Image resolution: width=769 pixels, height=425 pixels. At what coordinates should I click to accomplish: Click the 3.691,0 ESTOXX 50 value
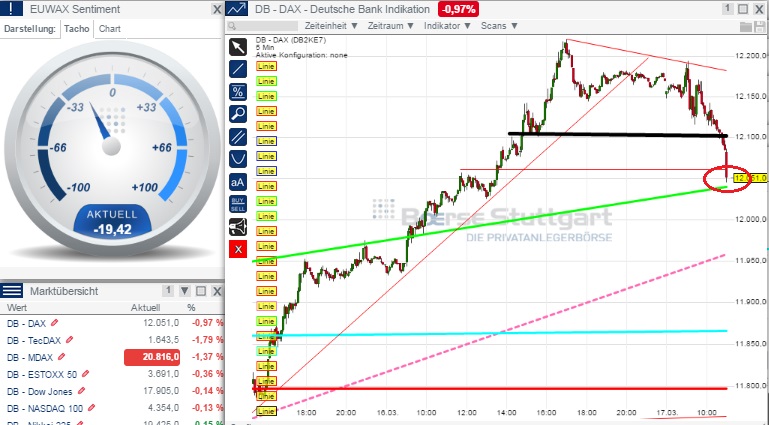pyautogui.click(x=163, y=374)
